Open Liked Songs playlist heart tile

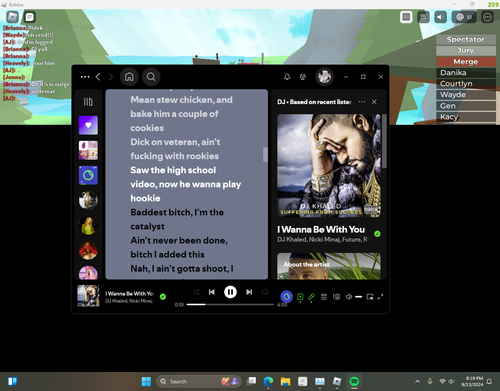[88, 125]
